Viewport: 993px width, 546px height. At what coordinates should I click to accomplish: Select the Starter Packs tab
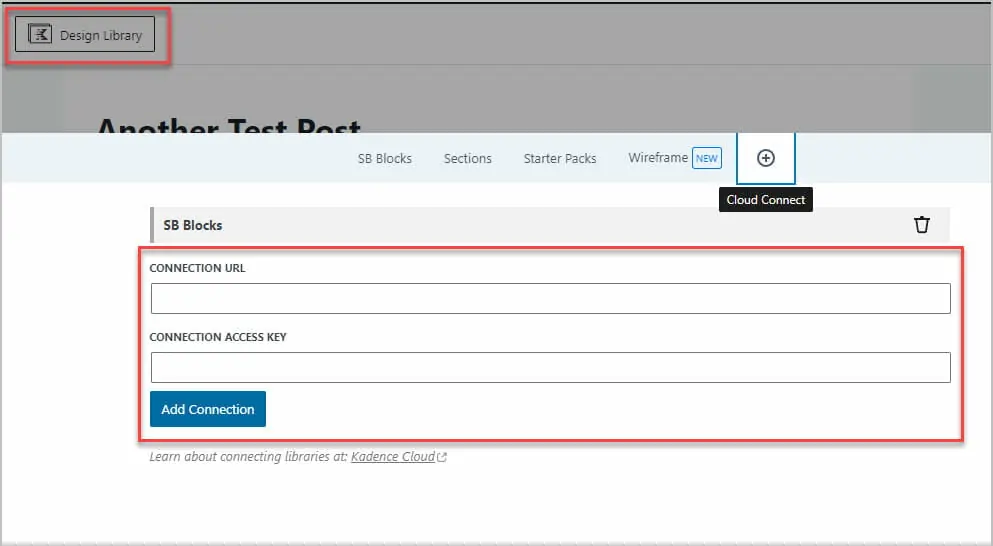[559, 158]
